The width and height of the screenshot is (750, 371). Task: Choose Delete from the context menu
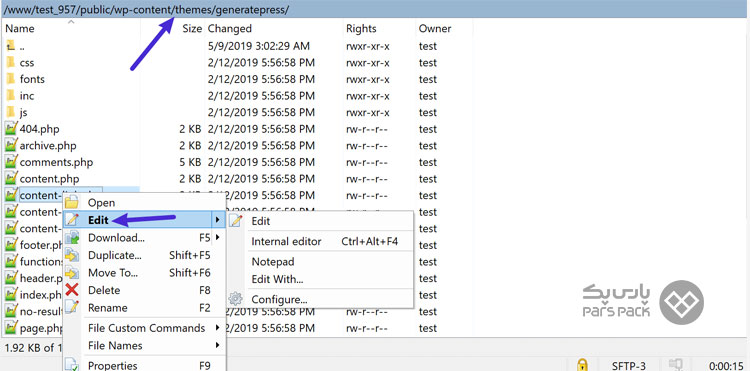tap(104, 290)
